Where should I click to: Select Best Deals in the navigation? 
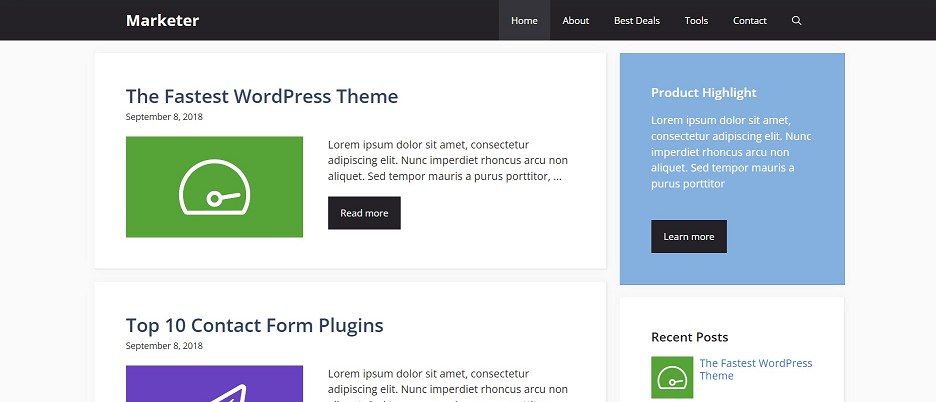click(637, 20)
